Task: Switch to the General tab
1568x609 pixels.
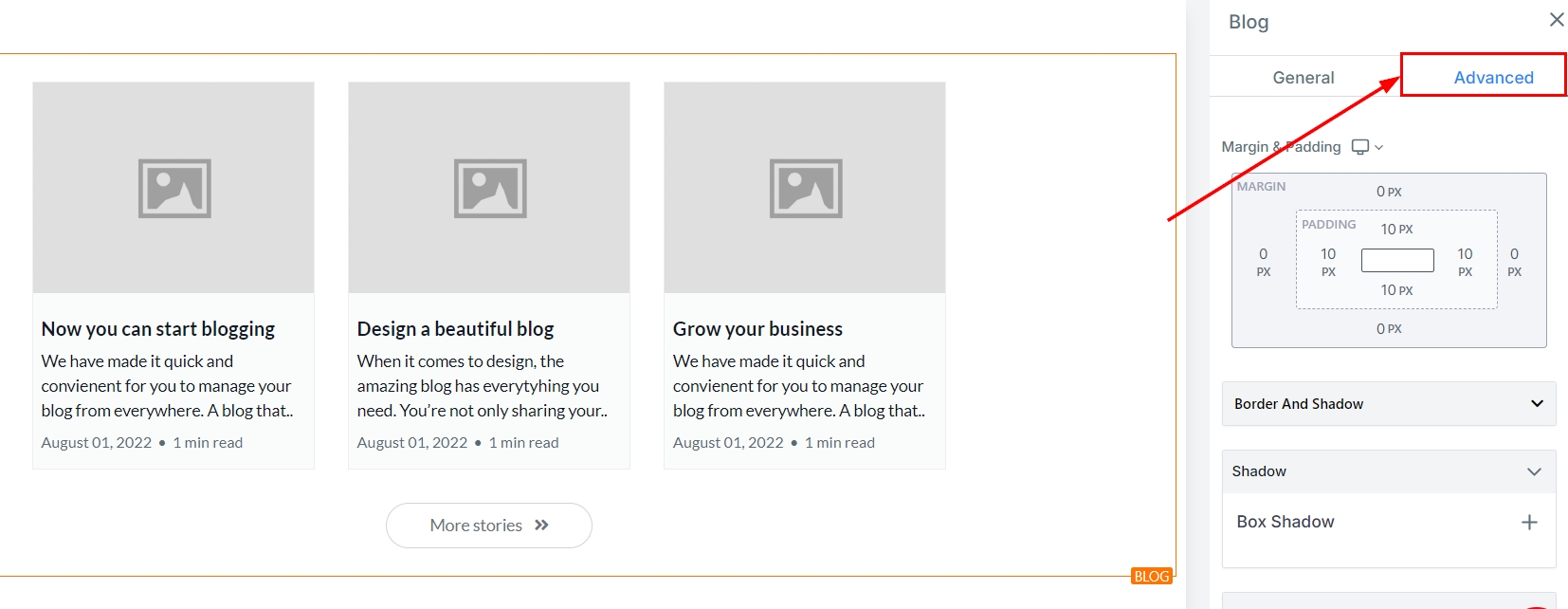Action: tap(1304, 78)
